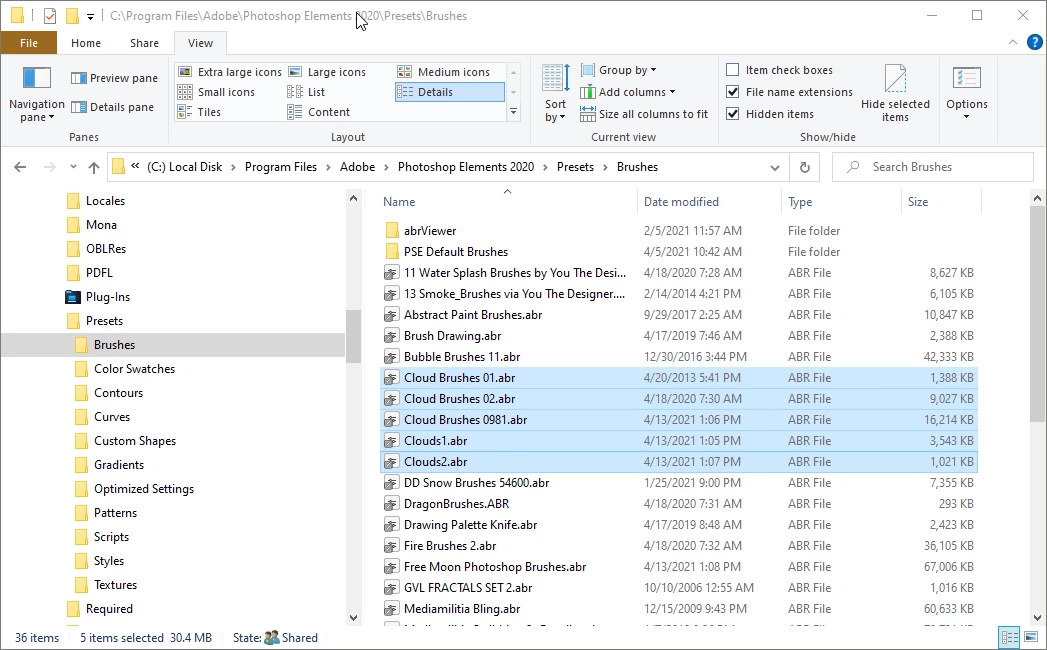Sort by Size column header
This screenshot has width=1047, height=650.
[941, 202]
